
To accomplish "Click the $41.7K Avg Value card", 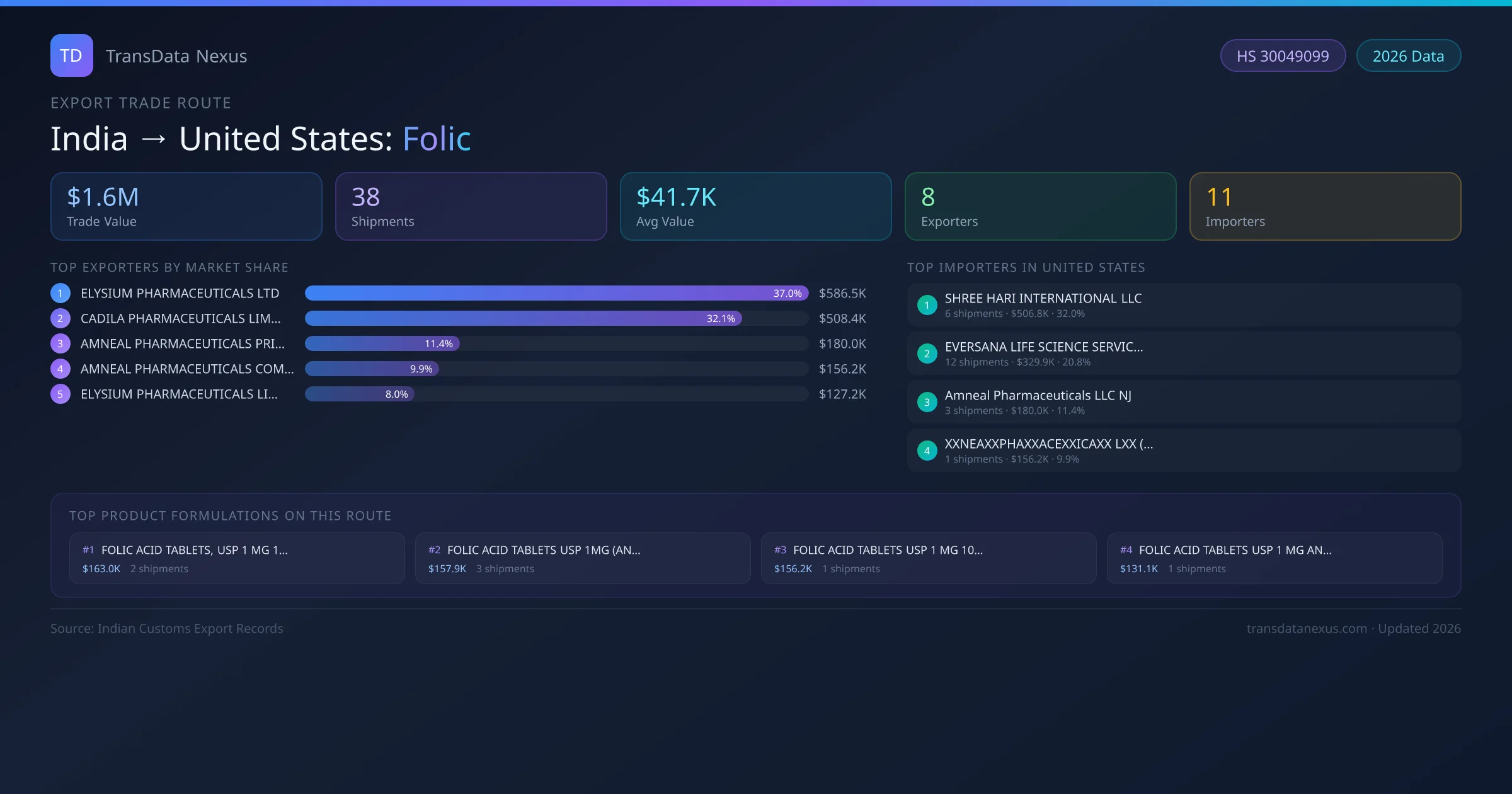I will point(755,207).
